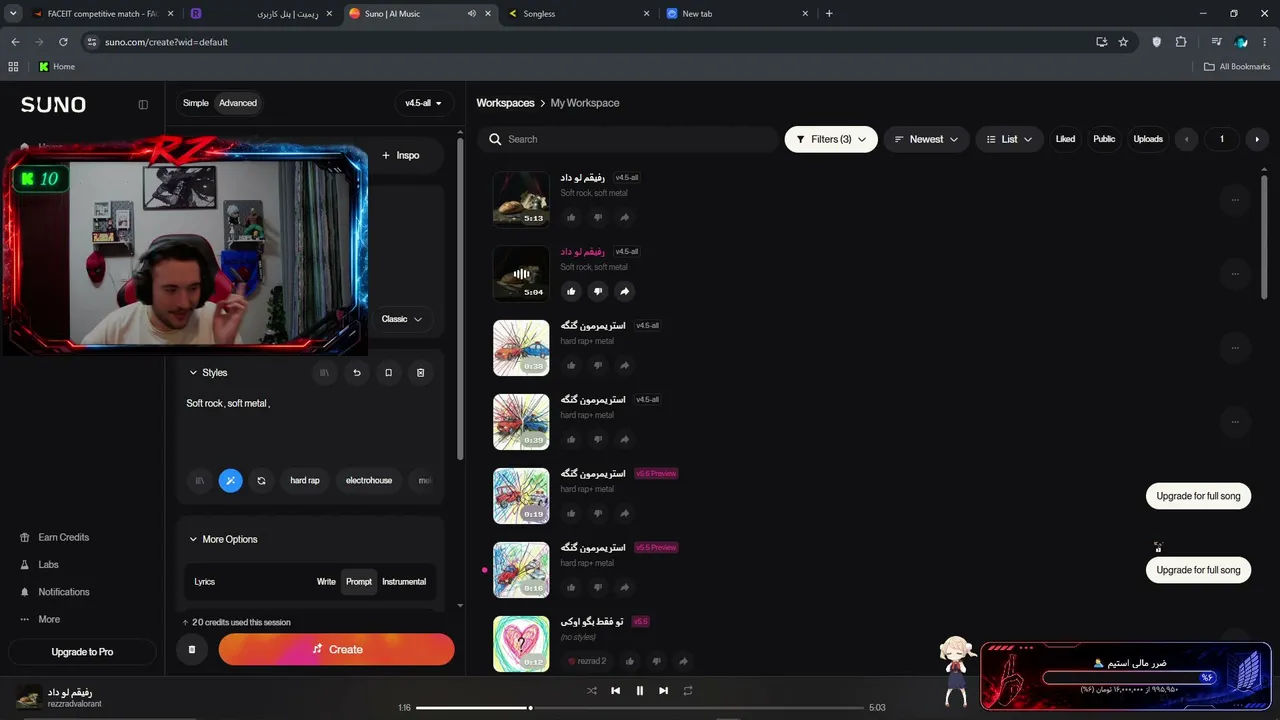The image size is (1280, 720).
Task: Collapse the More Options section
Action: [223, 540]
